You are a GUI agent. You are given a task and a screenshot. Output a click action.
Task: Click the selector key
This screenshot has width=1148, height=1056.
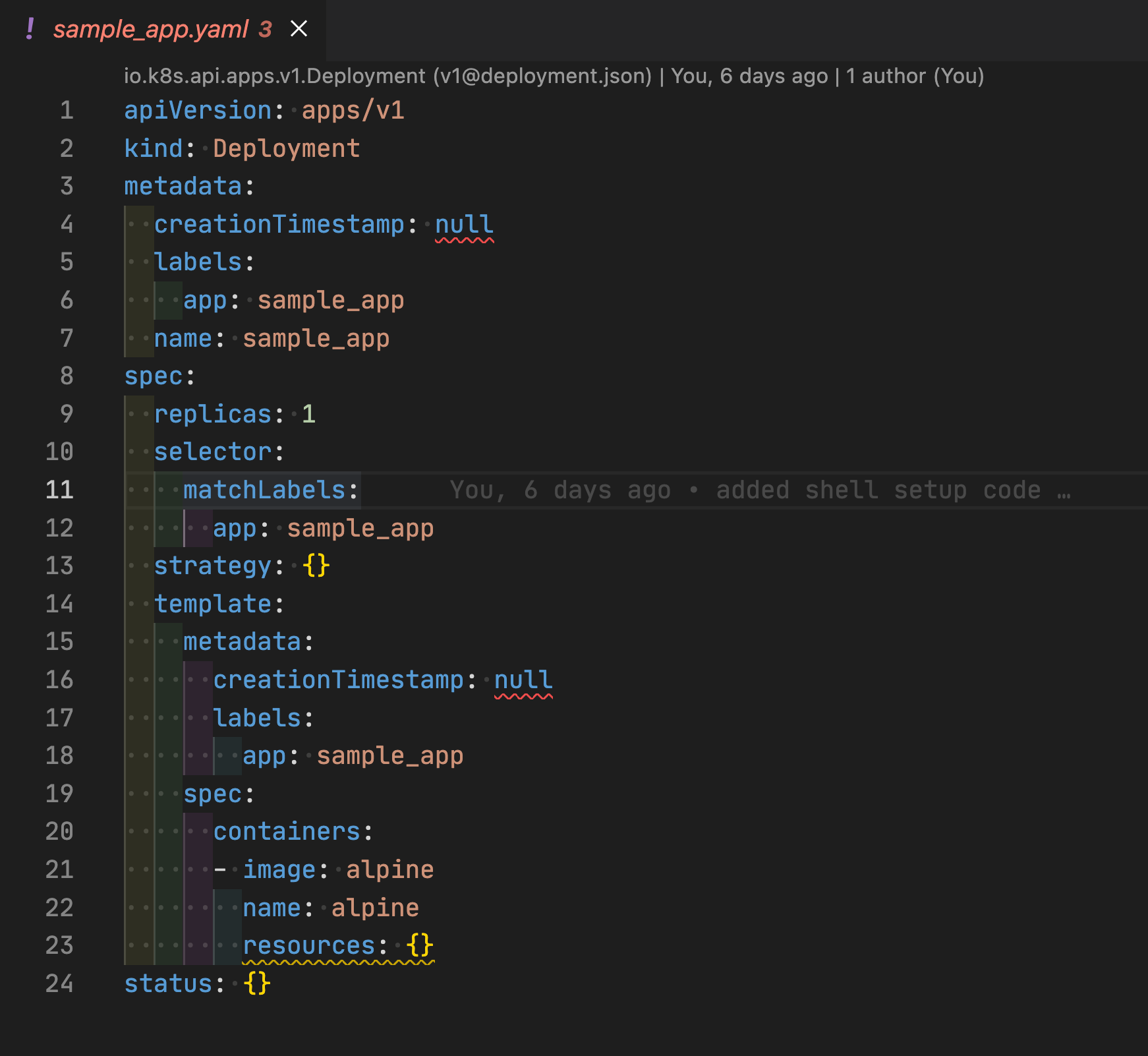point(213,452)
